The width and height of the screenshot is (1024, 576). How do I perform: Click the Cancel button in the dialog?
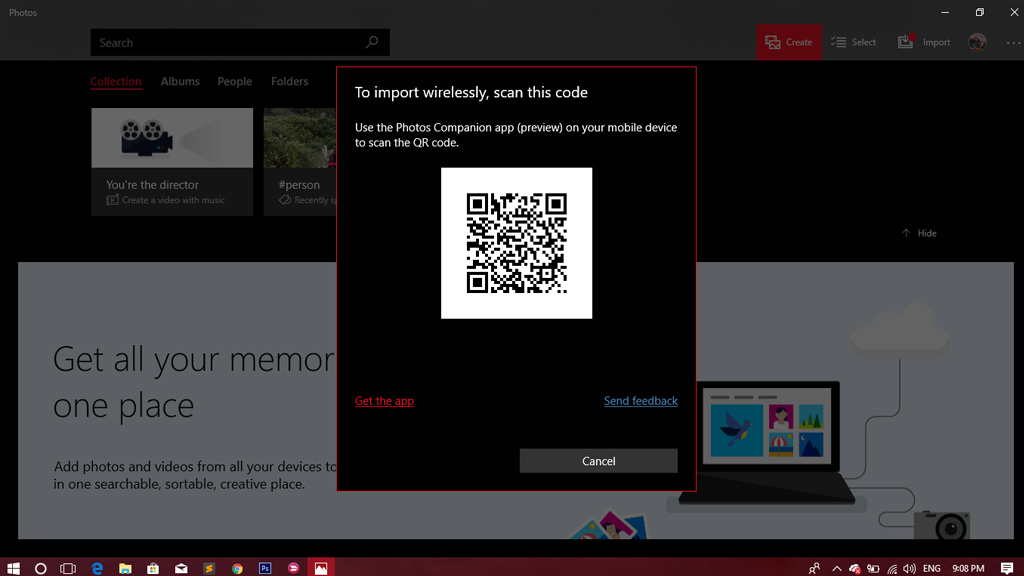[x=598, y=461]
